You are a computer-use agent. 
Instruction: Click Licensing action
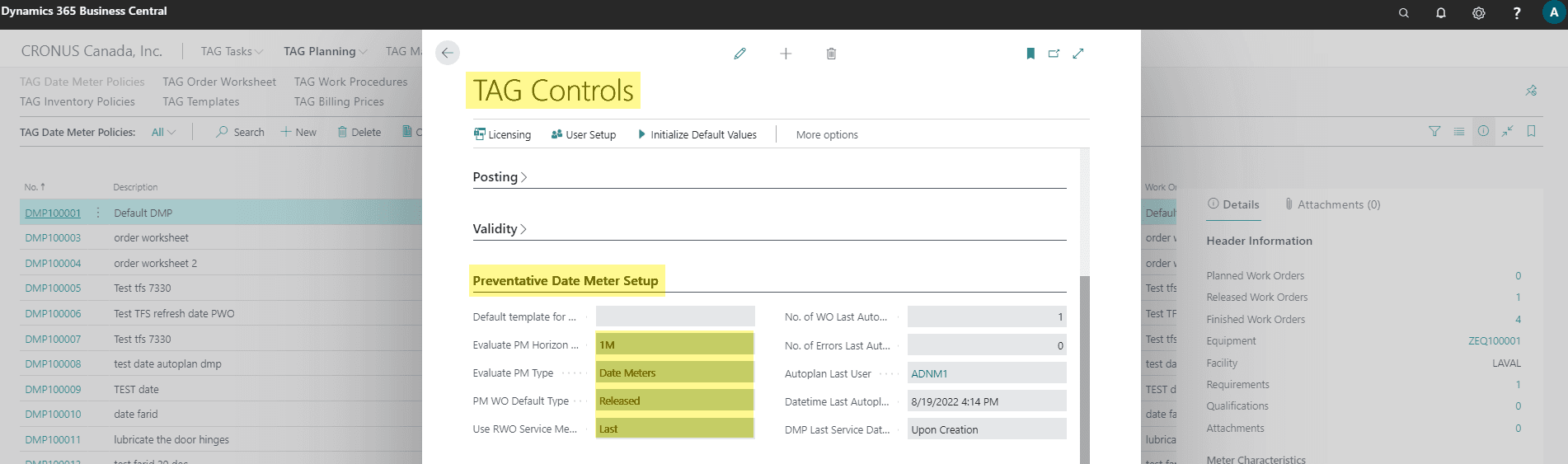coord(503,134)
